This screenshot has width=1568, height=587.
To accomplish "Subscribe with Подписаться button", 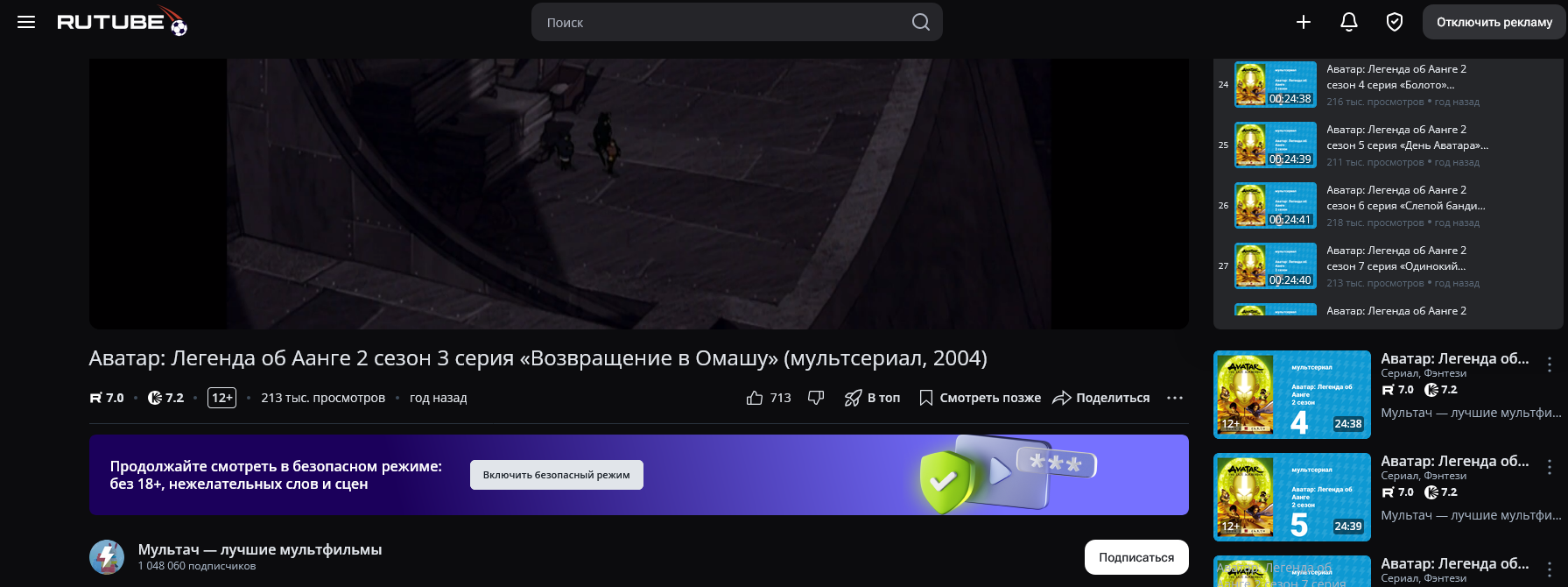I will click(1136, 557).
